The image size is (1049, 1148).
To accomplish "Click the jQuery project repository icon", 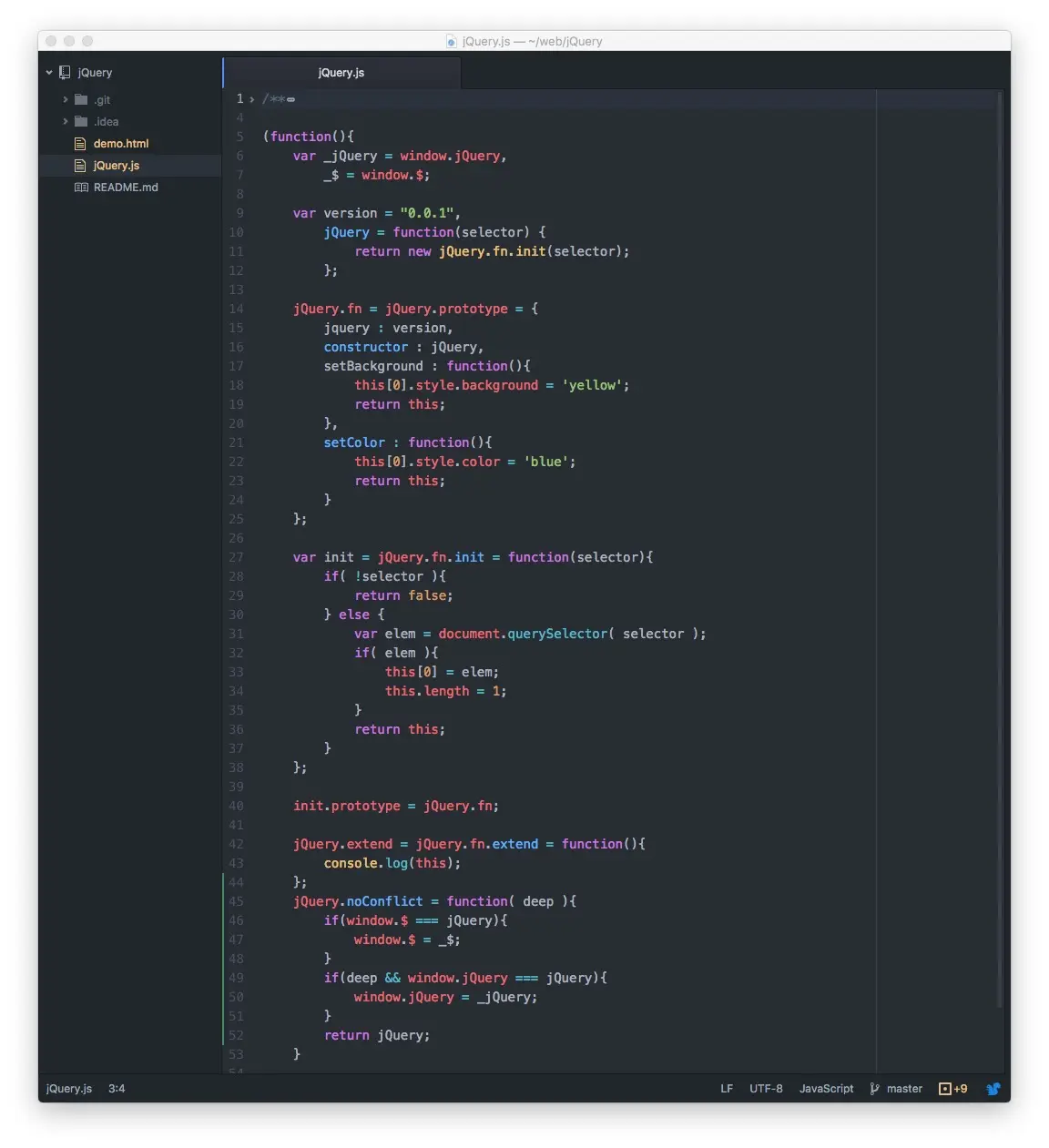I will coord(65,73).
